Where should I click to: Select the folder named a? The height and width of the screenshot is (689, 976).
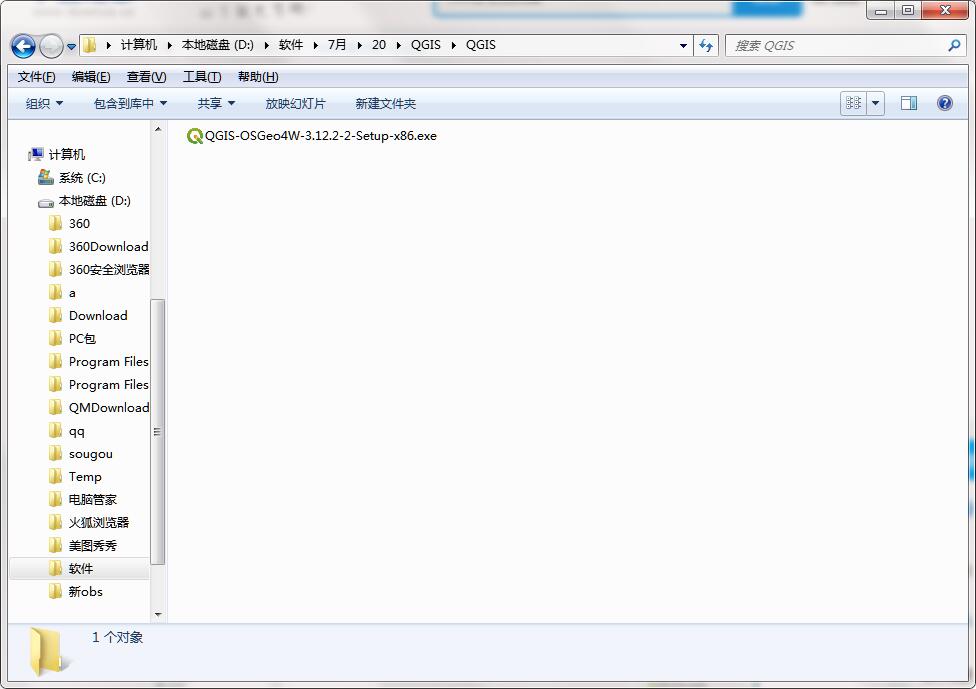72,293
